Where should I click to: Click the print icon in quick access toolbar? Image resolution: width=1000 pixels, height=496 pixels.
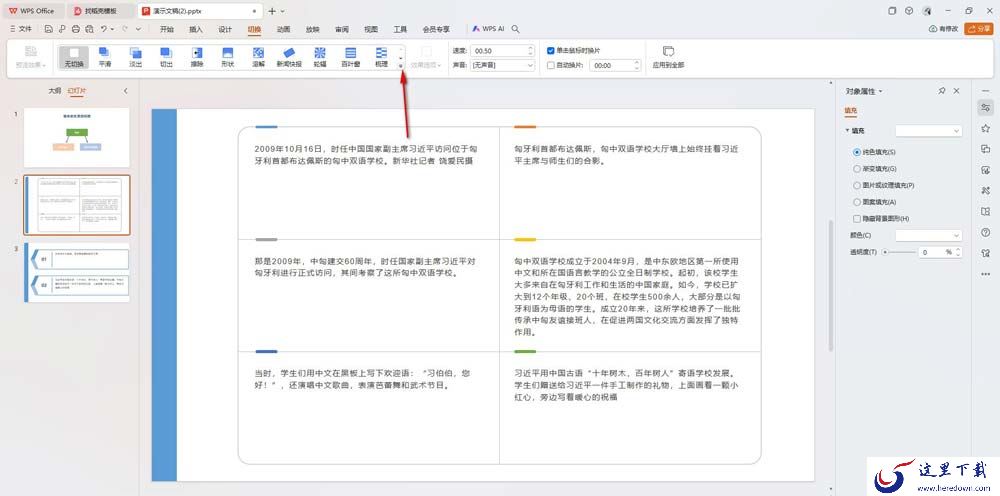coord(76,29)
